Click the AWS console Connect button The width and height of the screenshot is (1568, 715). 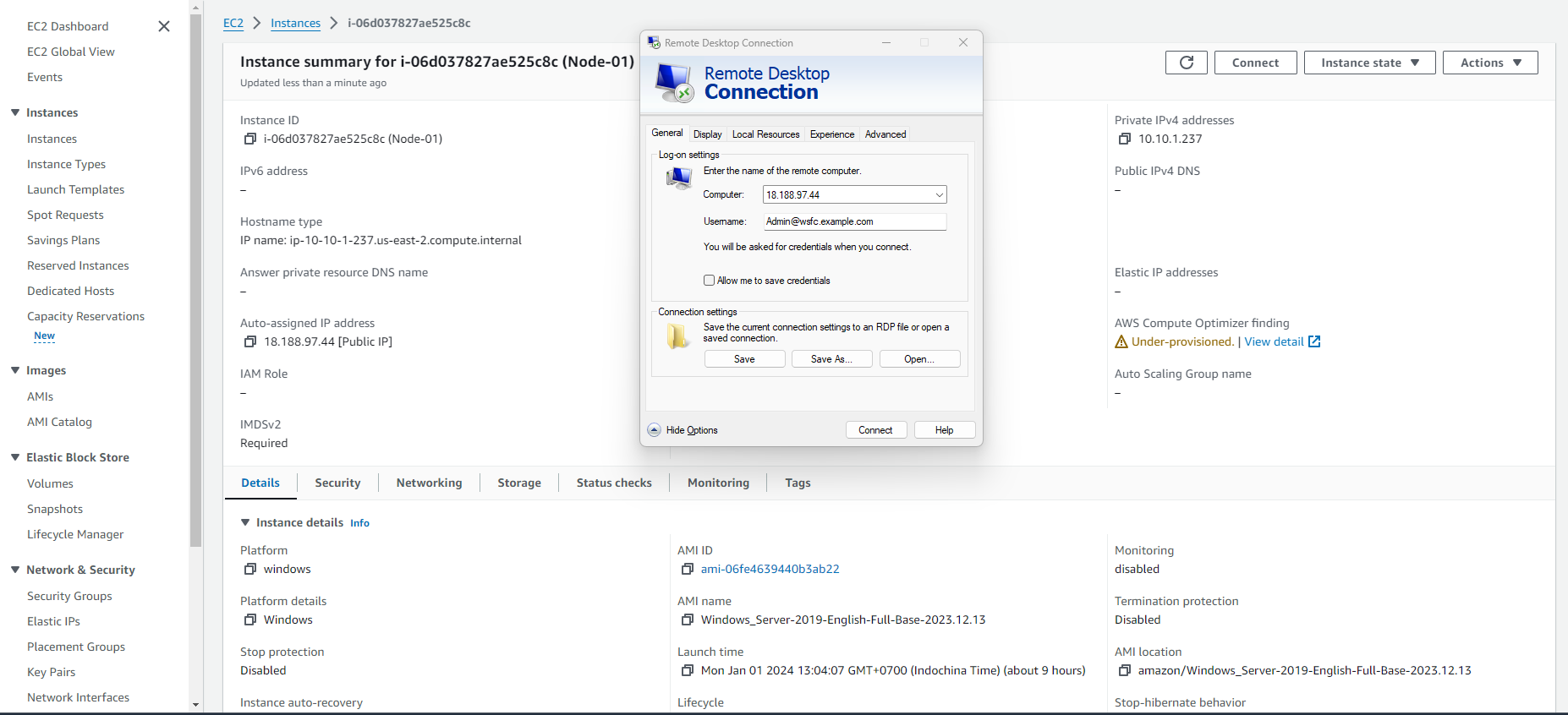click(x=1255, y=63)
